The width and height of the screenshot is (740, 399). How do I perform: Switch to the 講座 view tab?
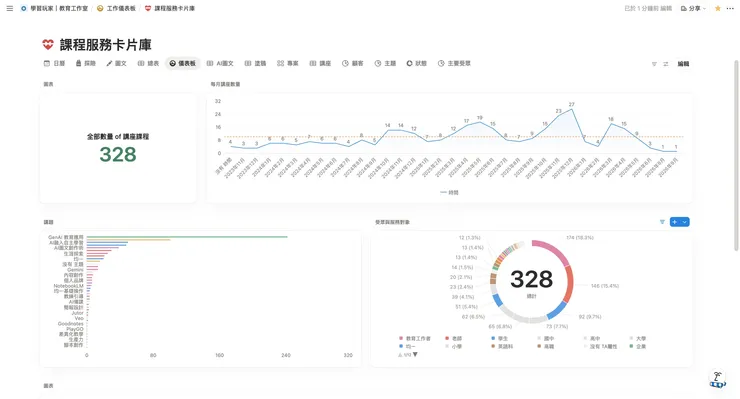click(x=320, y=63)
